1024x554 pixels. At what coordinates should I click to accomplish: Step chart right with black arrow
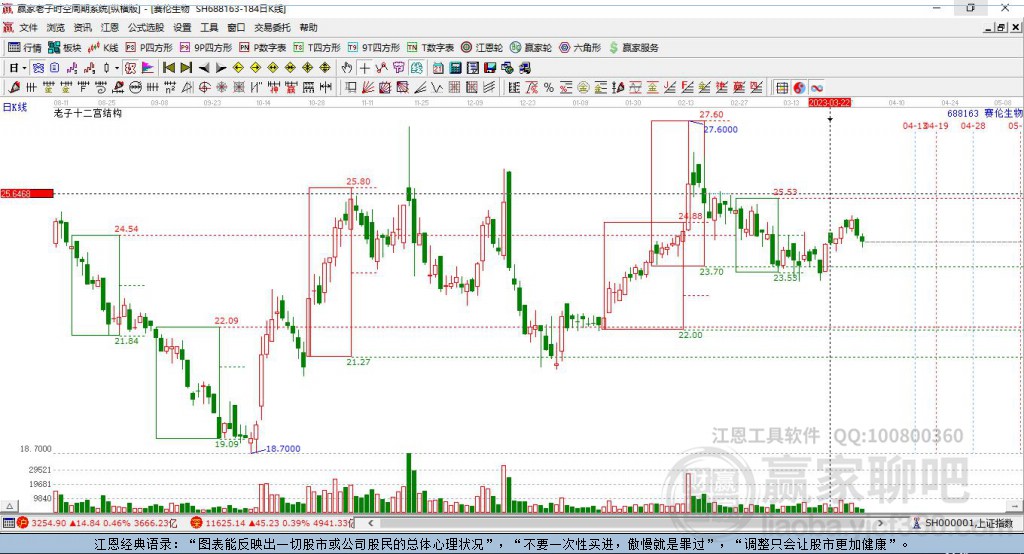click(221, 68)
